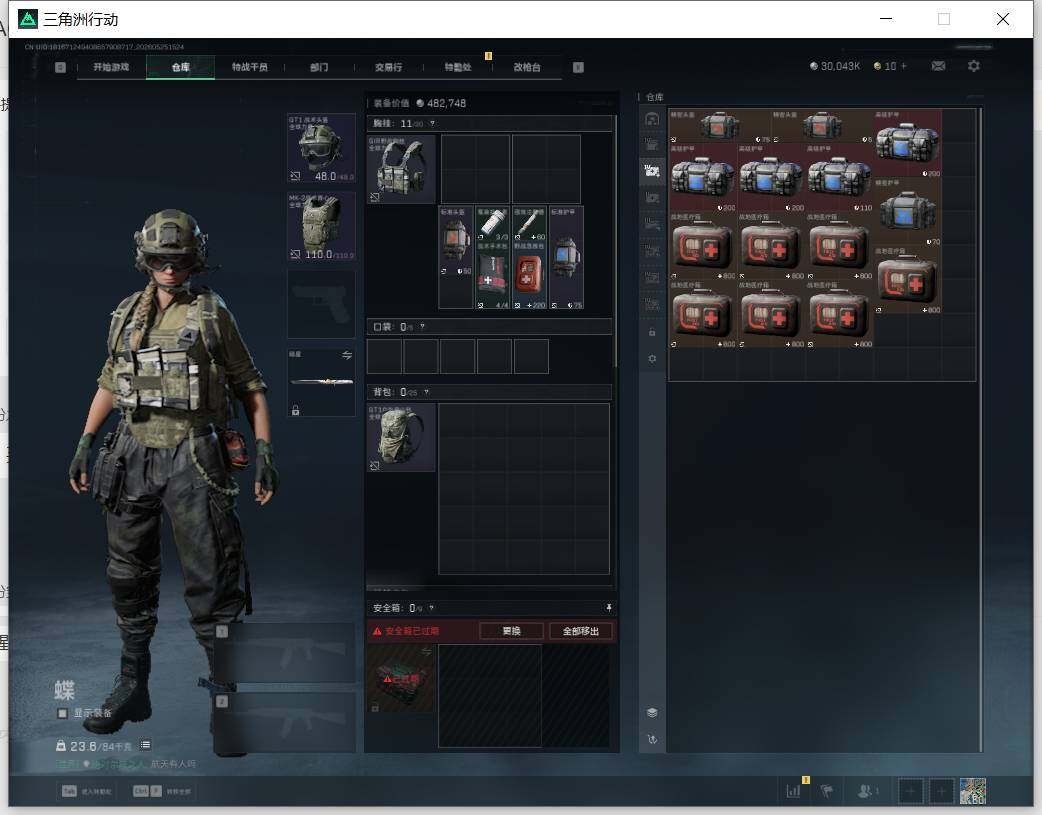Select the helmet repair kit valued 5

coord(822,126)
